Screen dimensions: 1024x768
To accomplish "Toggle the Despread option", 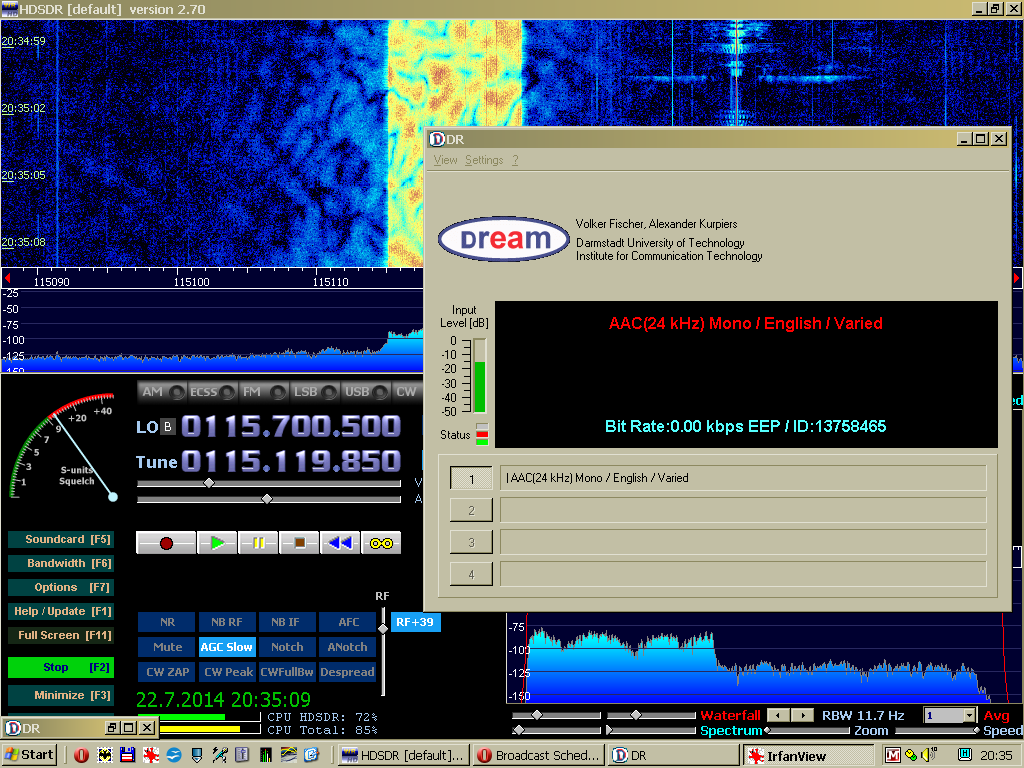I will 348,672.
